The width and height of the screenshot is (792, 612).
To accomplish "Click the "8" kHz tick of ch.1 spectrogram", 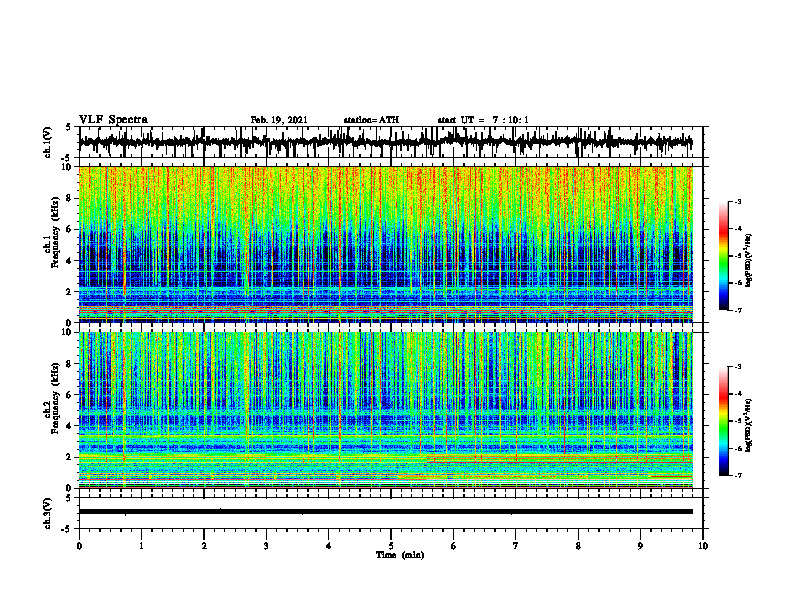I will point(69,198).
